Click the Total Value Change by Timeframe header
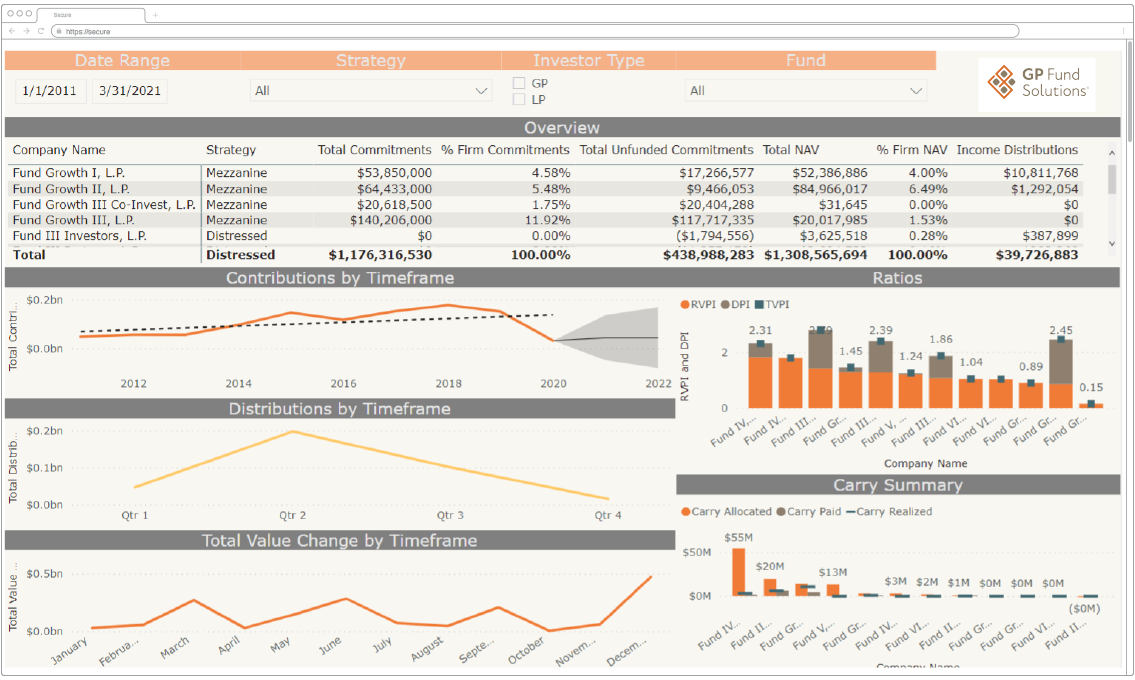 [340, 541]
